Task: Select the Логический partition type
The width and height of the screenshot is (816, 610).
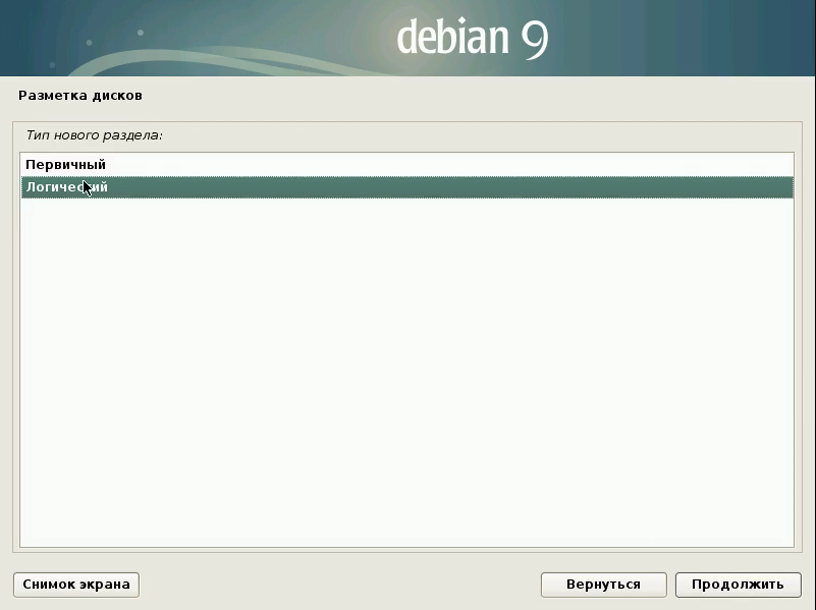Action: click(x=66, y=187)
